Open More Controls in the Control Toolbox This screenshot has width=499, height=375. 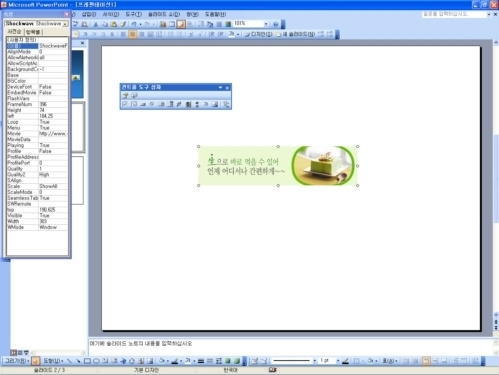point(226,104)
